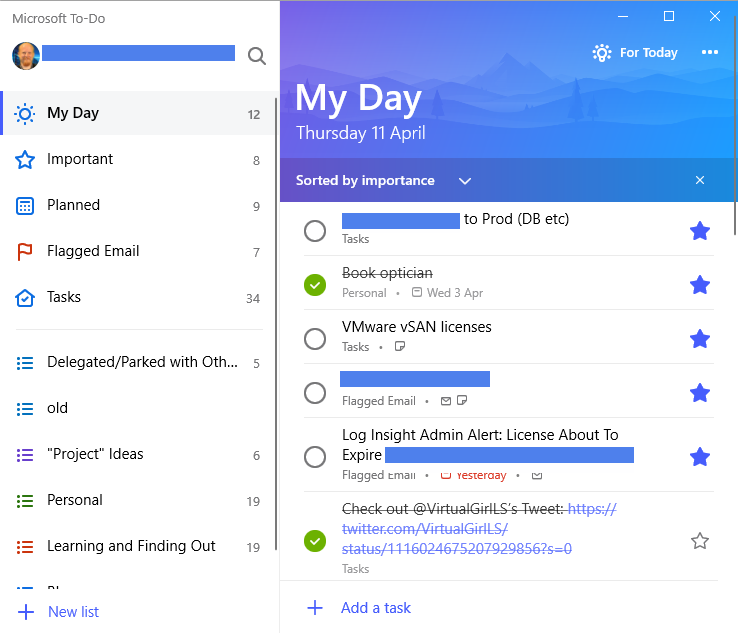Open the search magnifier icon
The width and height of the screenshot is (738, 633).
(257, 56)
